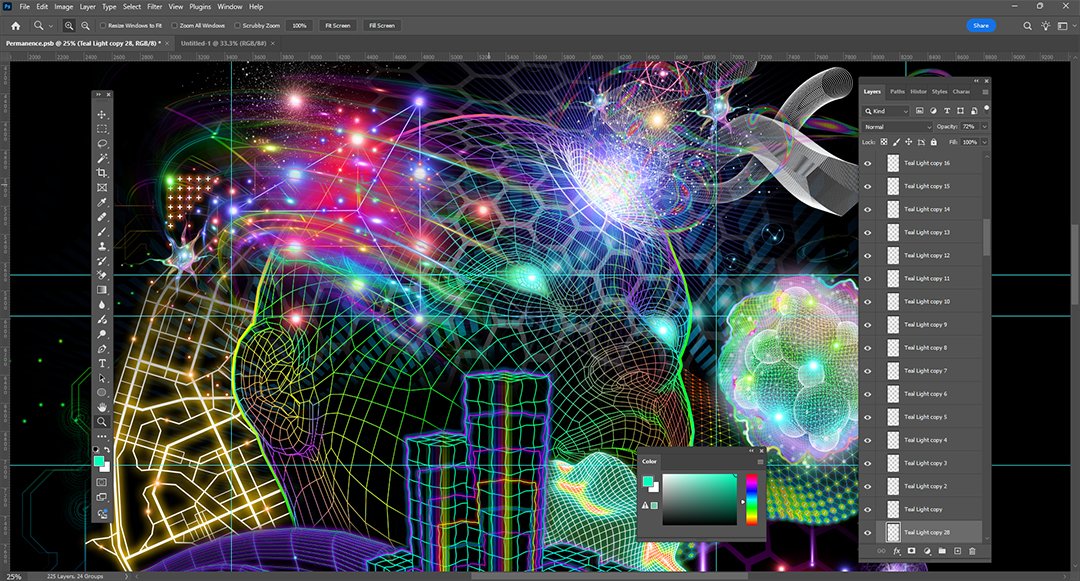Select the Dodge tool
This screenshot has height=581, width=1080.
(102, 334)
